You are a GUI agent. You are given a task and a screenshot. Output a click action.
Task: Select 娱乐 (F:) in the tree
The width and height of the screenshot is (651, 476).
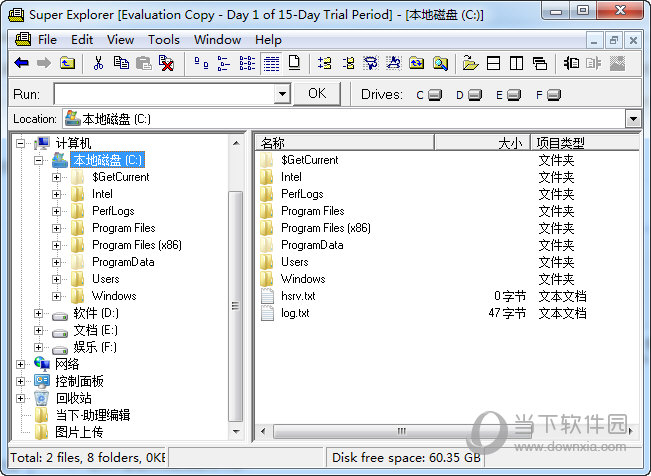95,348
